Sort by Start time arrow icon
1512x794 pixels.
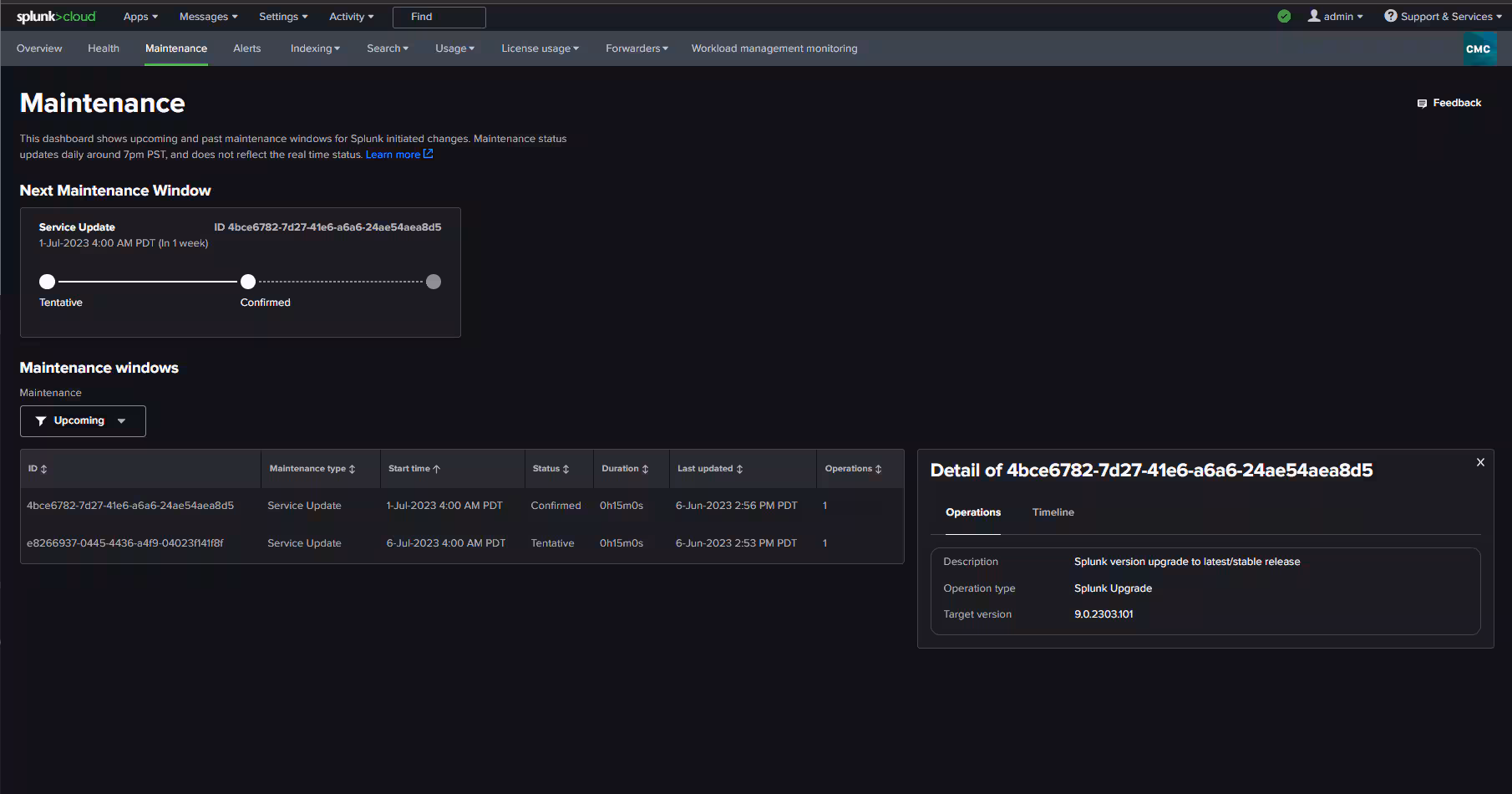coord(437,470)
